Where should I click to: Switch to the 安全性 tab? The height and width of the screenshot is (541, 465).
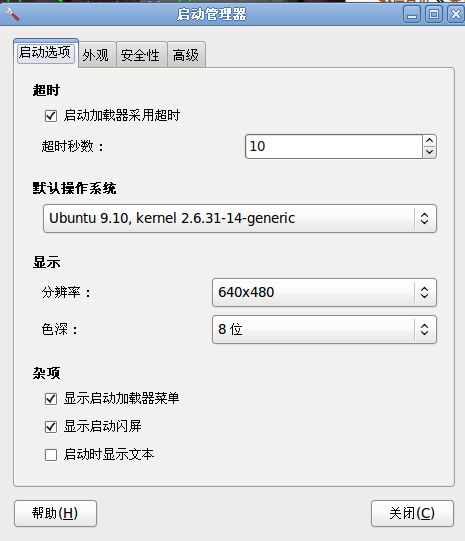tap(140, 55)
